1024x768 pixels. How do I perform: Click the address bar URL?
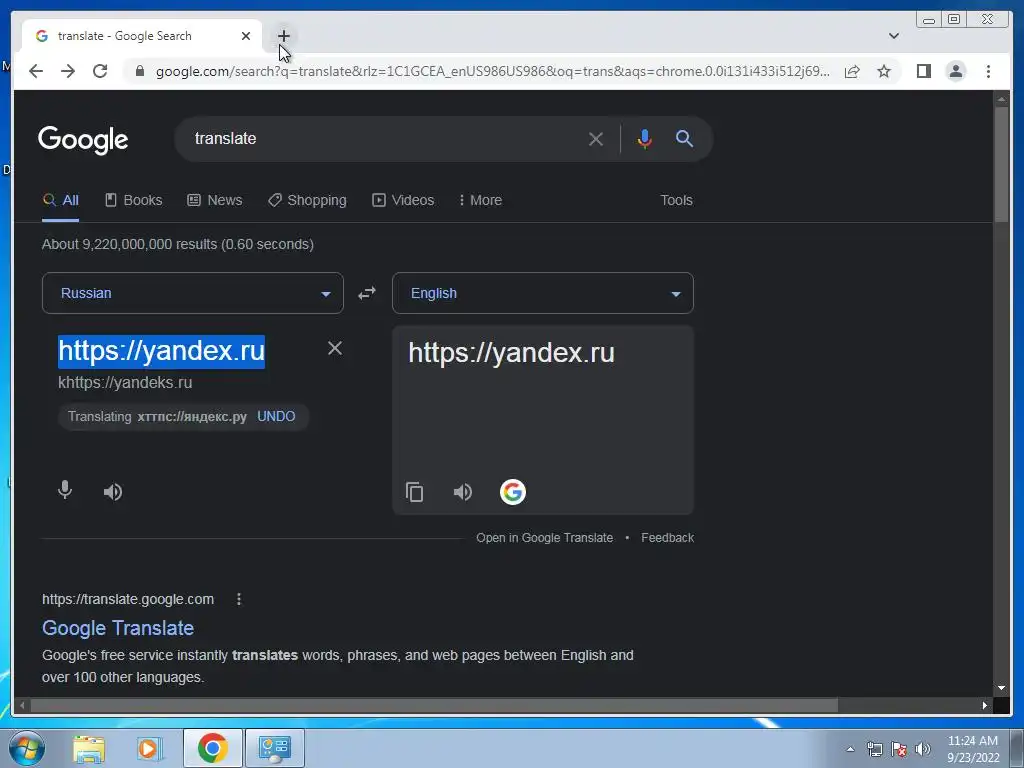coord(493,71)
